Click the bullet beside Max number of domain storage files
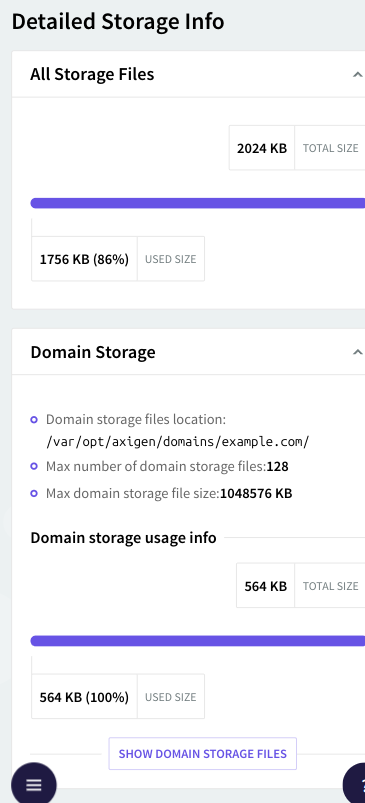Viewport: 365px width, 803px height. [x=34, y=467]
